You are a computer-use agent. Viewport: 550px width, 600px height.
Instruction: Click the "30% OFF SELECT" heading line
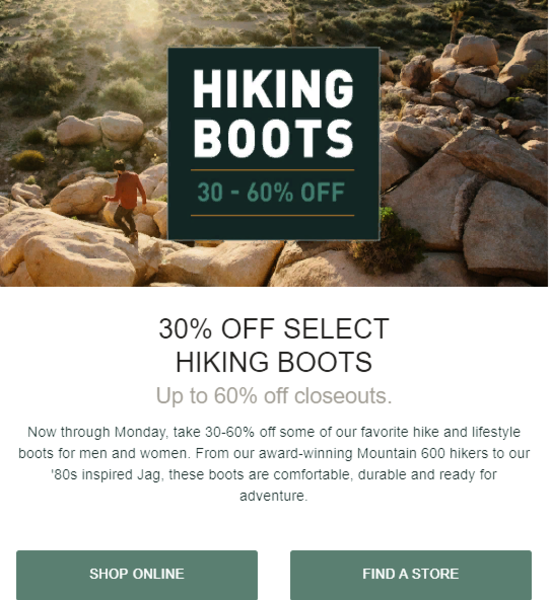(274, 329)
